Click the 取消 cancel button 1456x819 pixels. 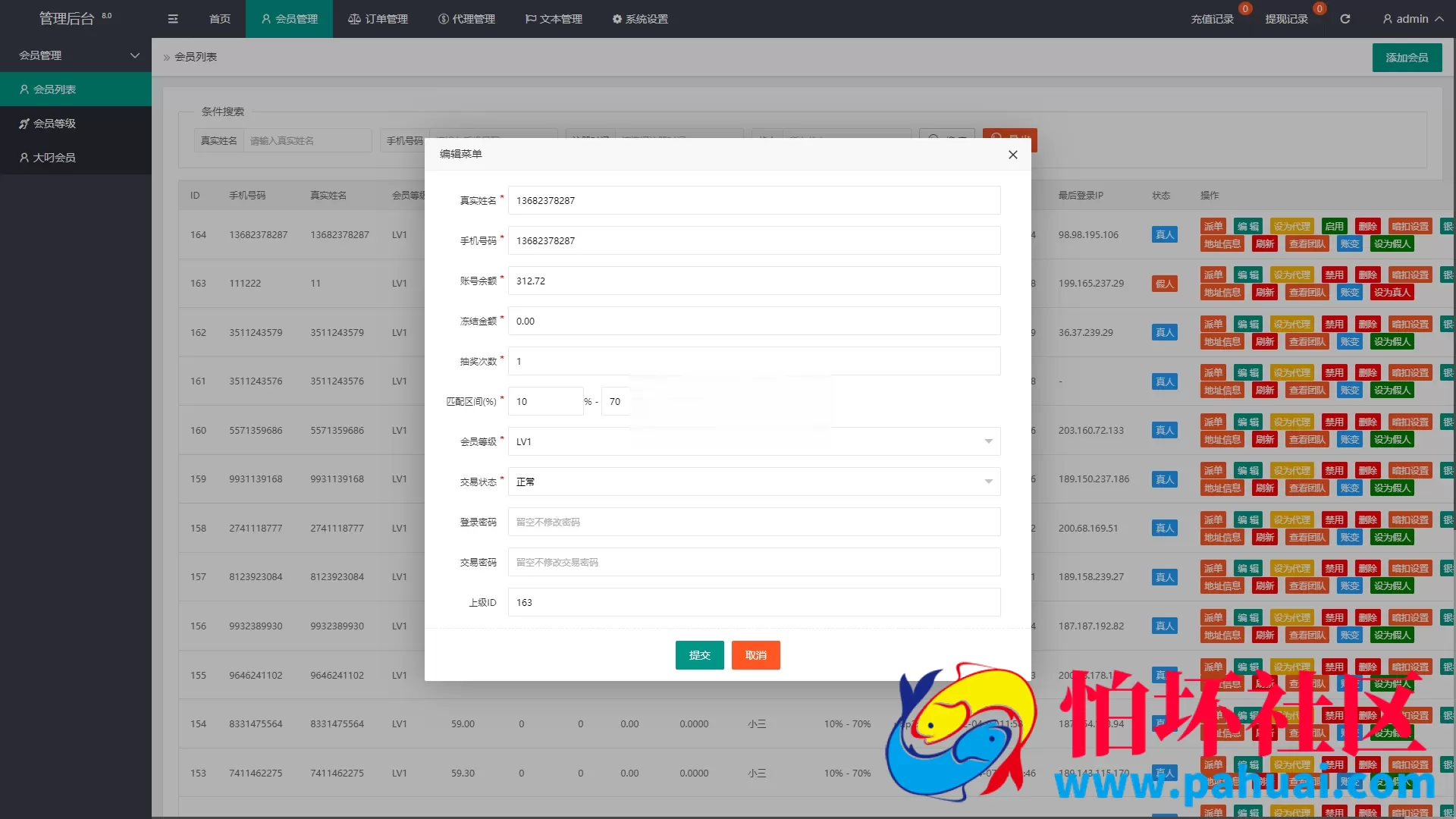755,655
